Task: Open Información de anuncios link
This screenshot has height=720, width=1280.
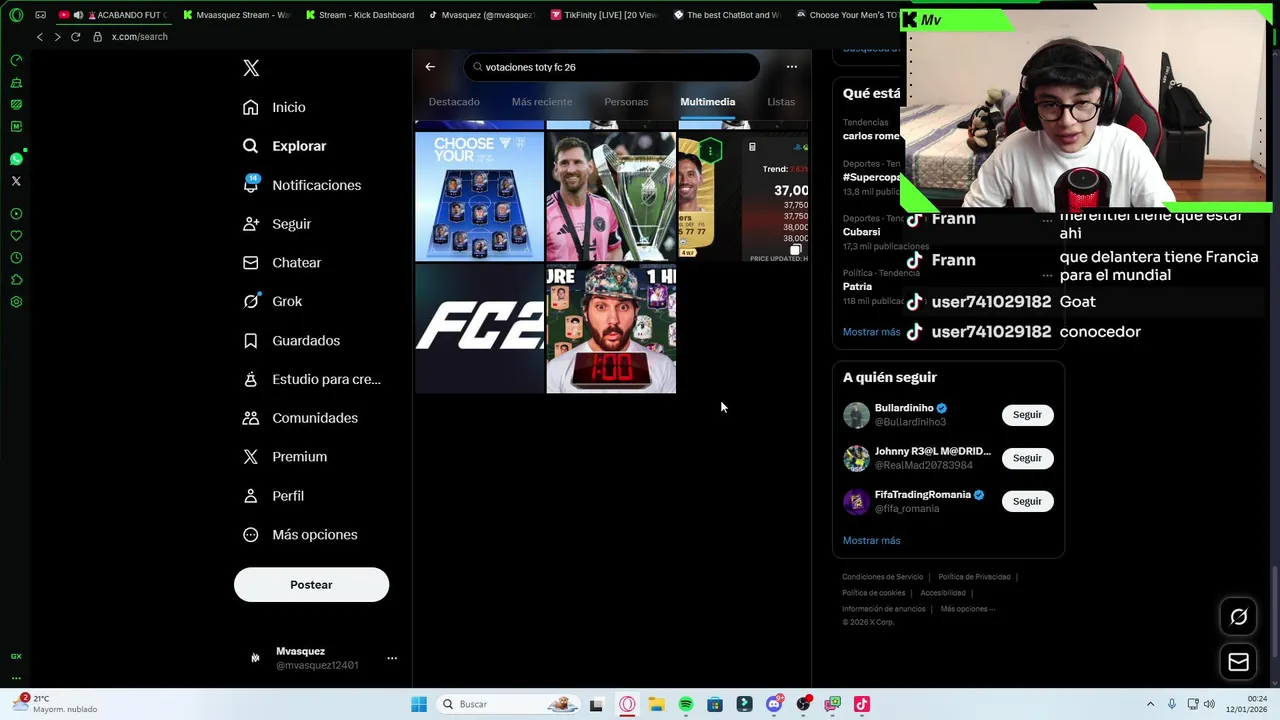Action: coord(884,609)
